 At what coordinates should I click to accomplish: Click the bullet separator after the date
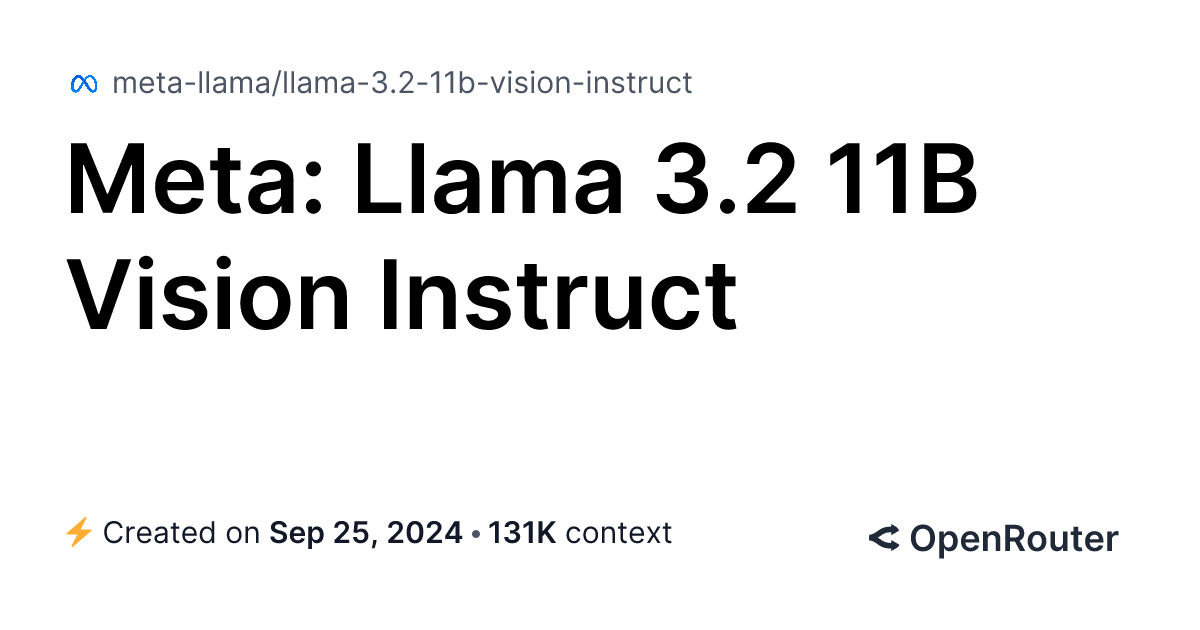click(x=475, y=533)
